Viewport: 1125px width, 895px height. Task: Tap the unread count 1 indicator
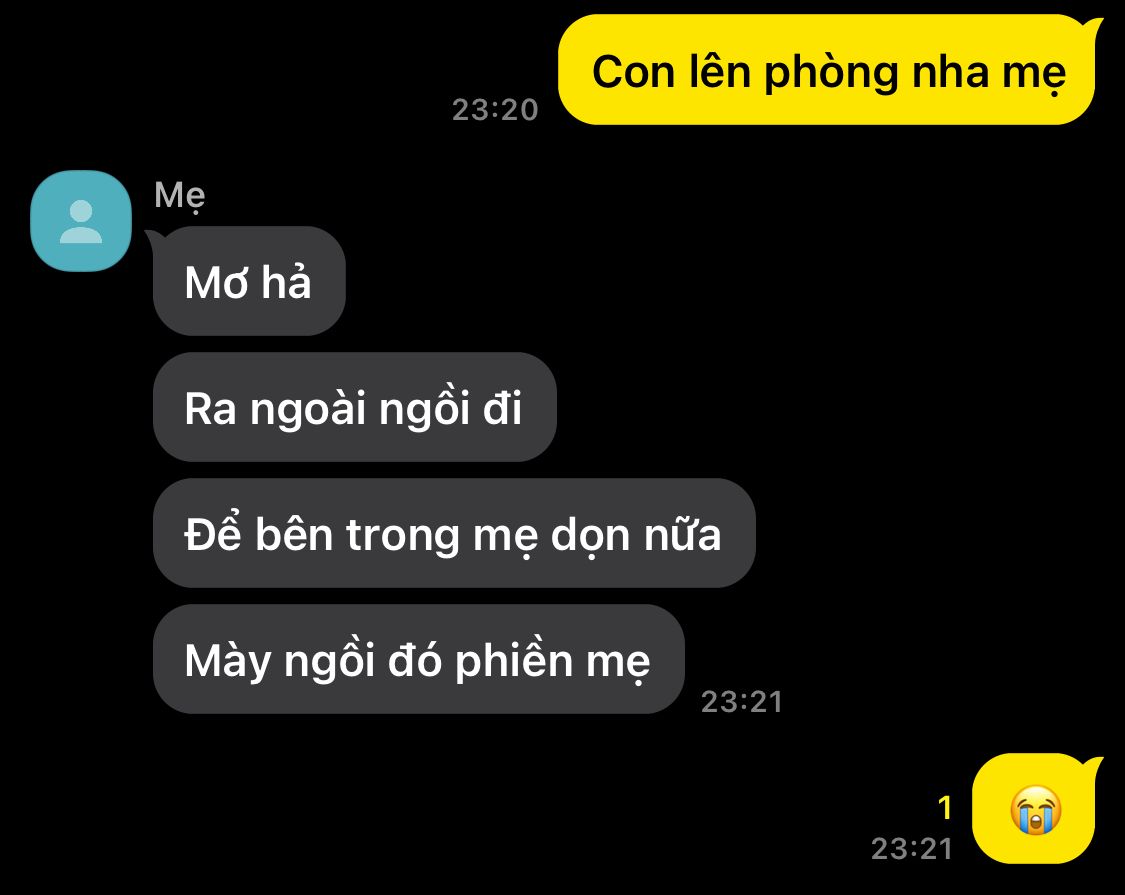click(x=946, y=808)
